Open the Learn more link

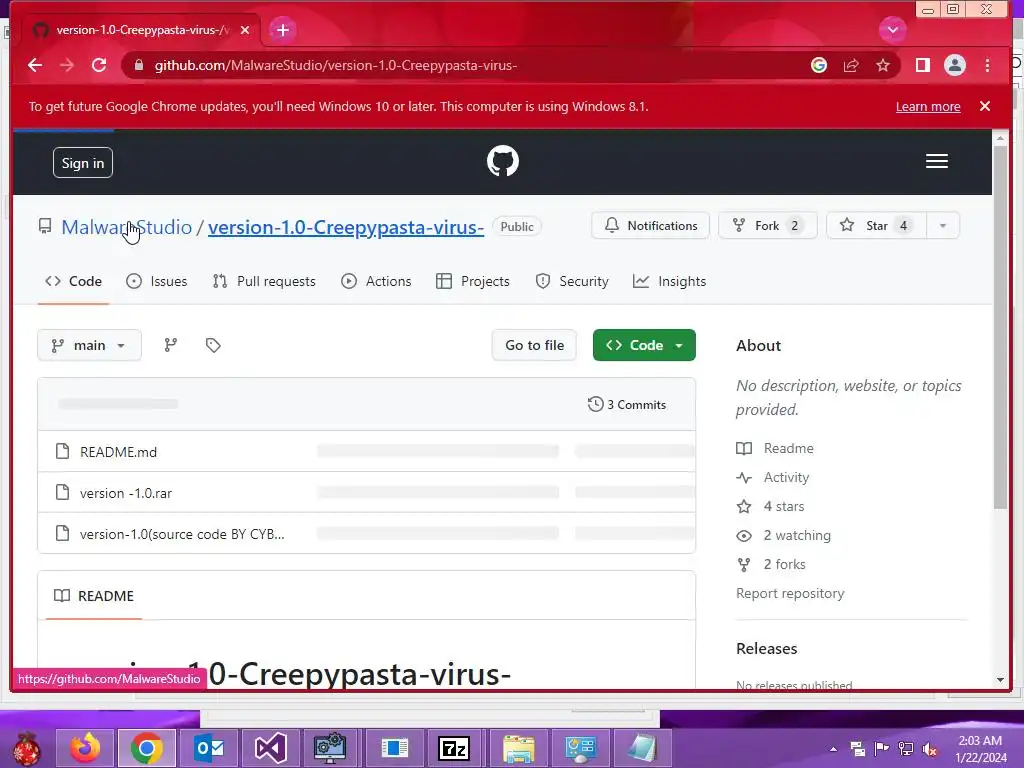coord(928,106)
